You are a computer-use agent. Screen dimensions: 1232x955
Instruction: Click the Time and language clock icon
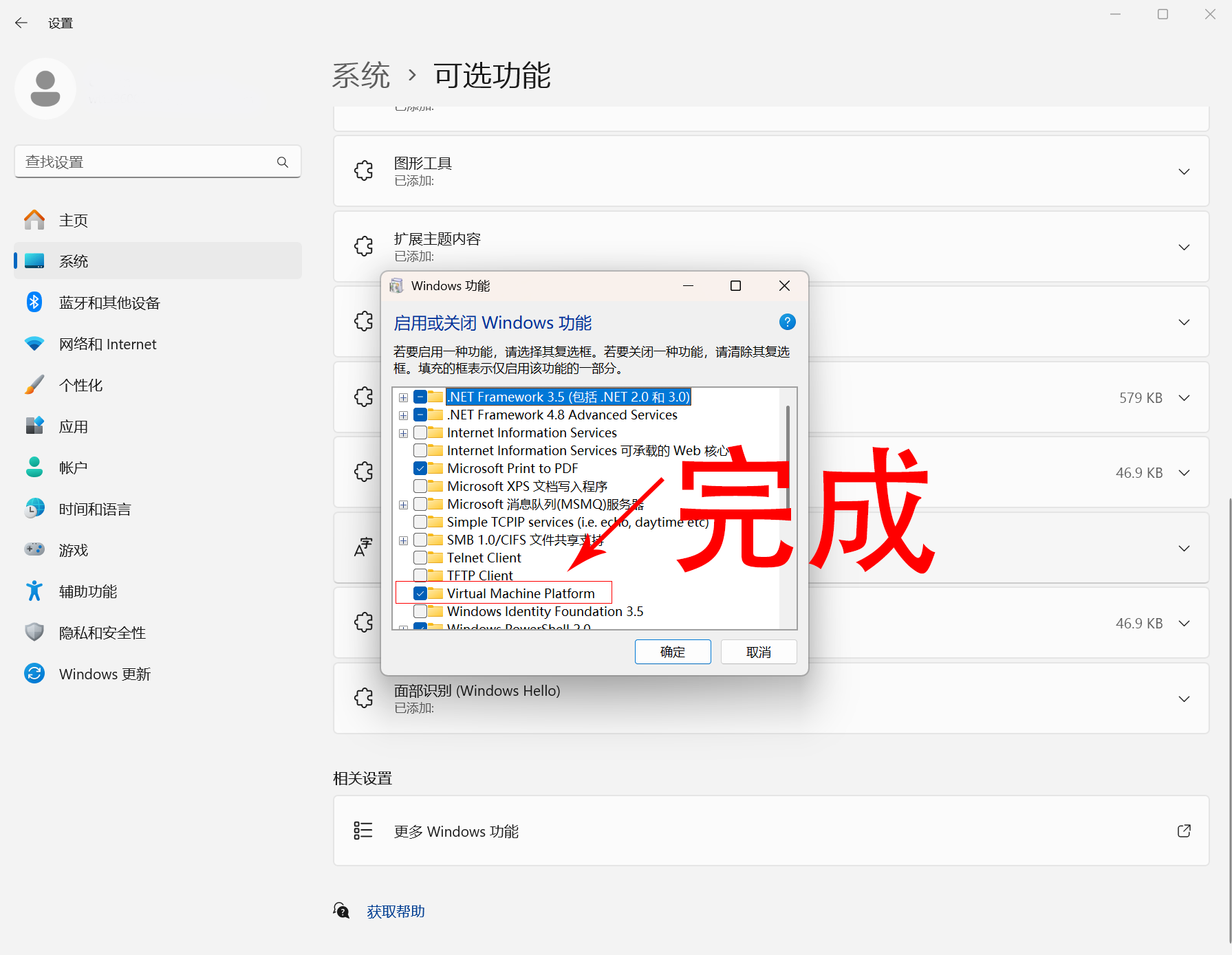[34, 509]
